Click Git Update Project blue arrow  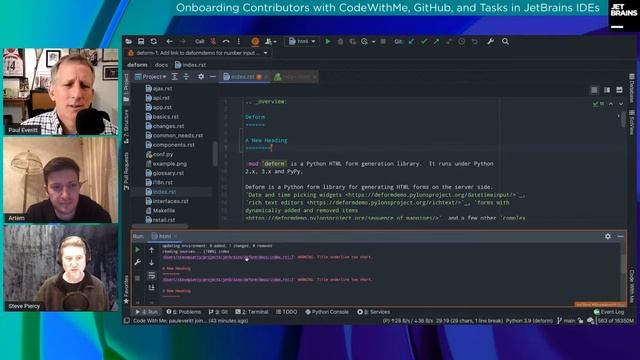411,41
